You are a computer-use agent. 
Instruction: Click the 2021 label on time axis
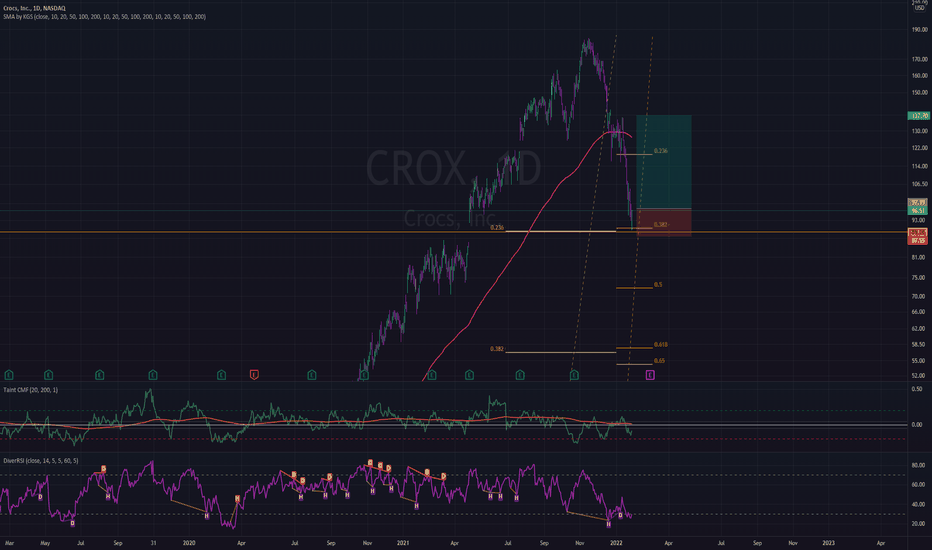tap(403, 543)
